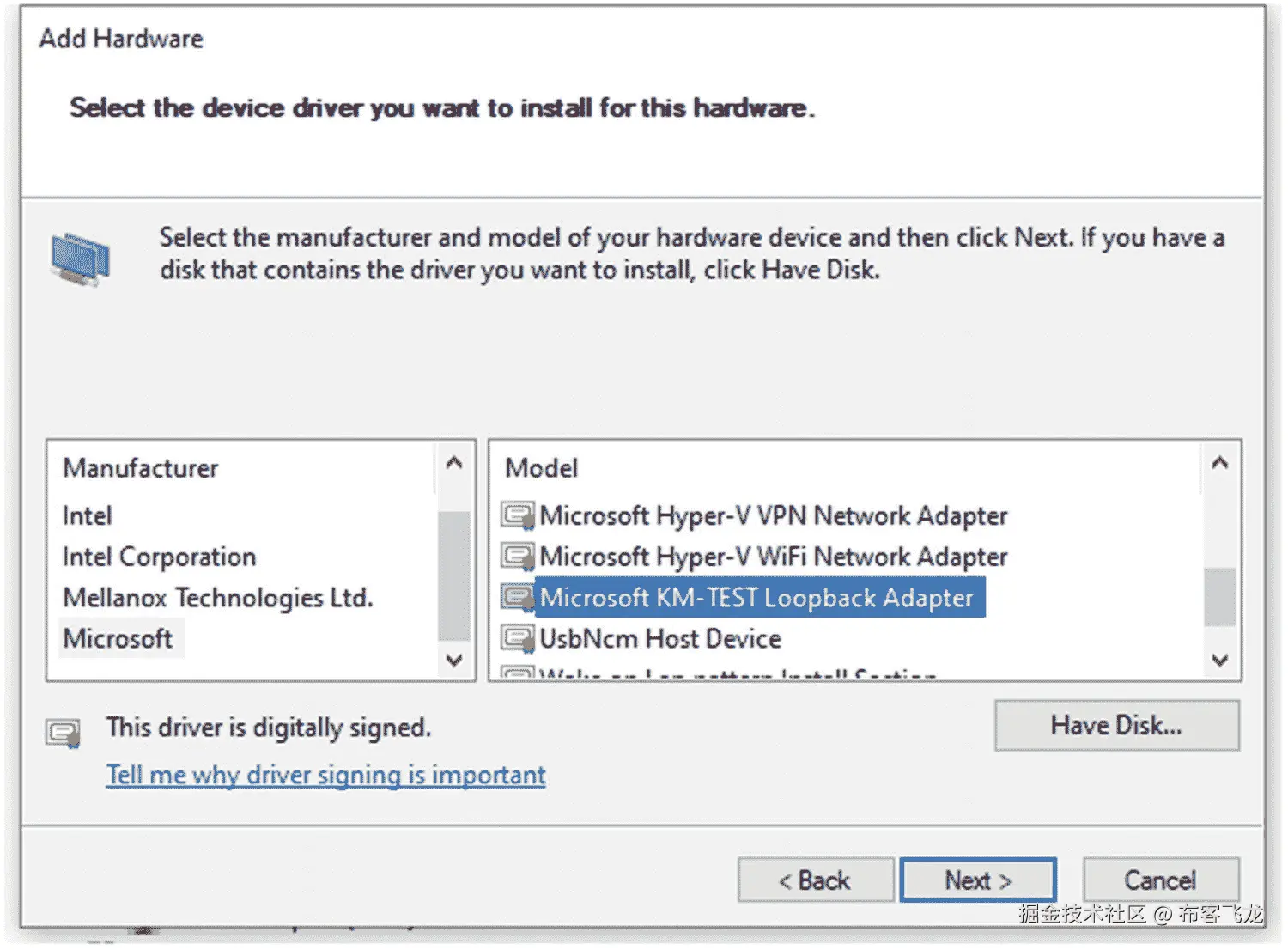Click the KM-TEST Loopback Adapter icon

[518, 597]
